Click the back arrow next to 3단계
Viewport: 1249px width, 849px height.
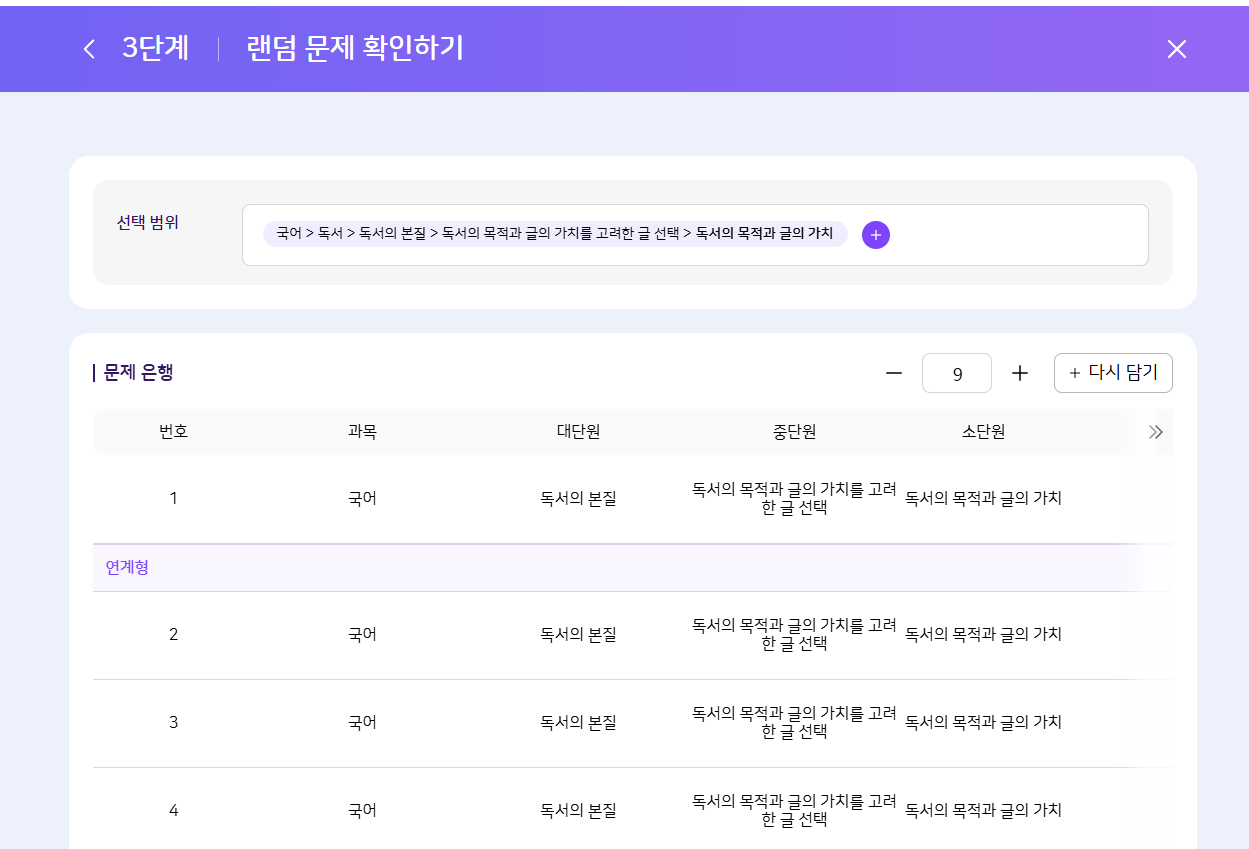89,49
